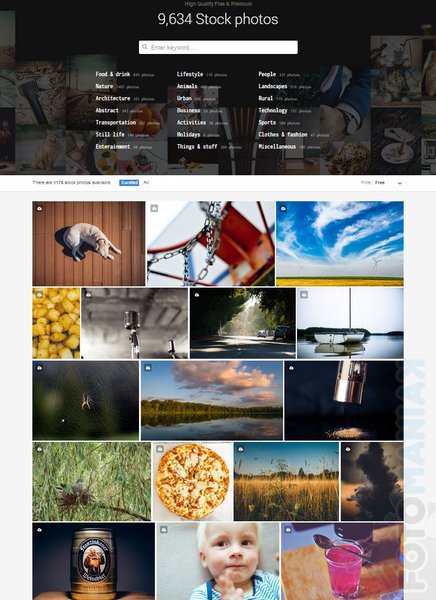Go to Clothes & fashion category

coord(283,135)
